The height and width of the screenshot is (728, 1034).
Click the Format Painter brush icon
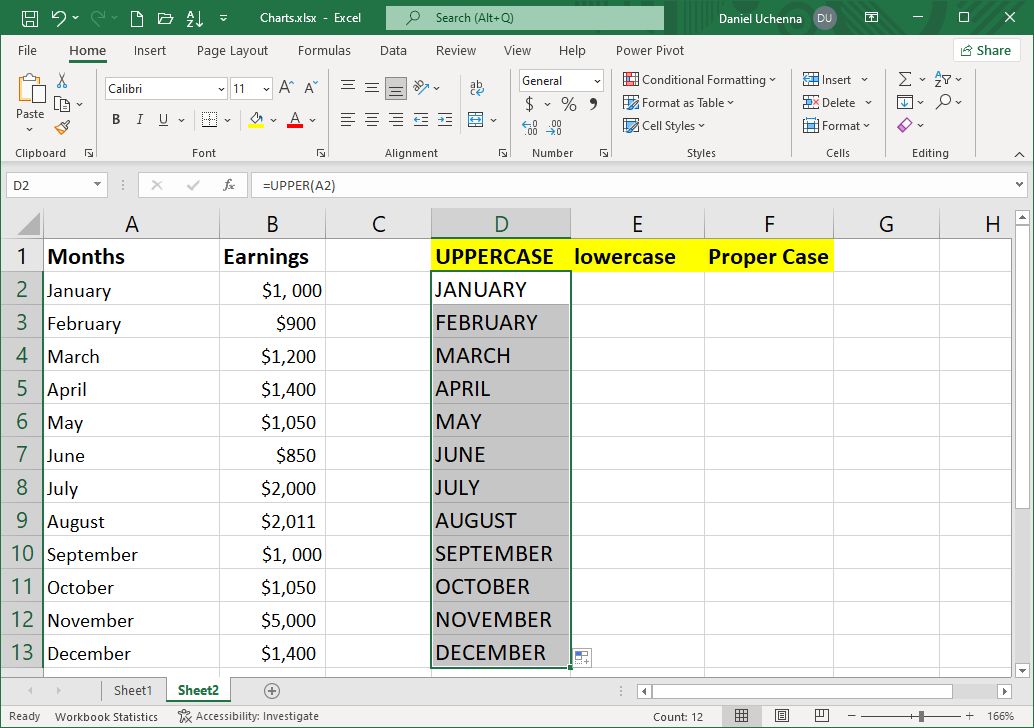click(x=62, y=127)
